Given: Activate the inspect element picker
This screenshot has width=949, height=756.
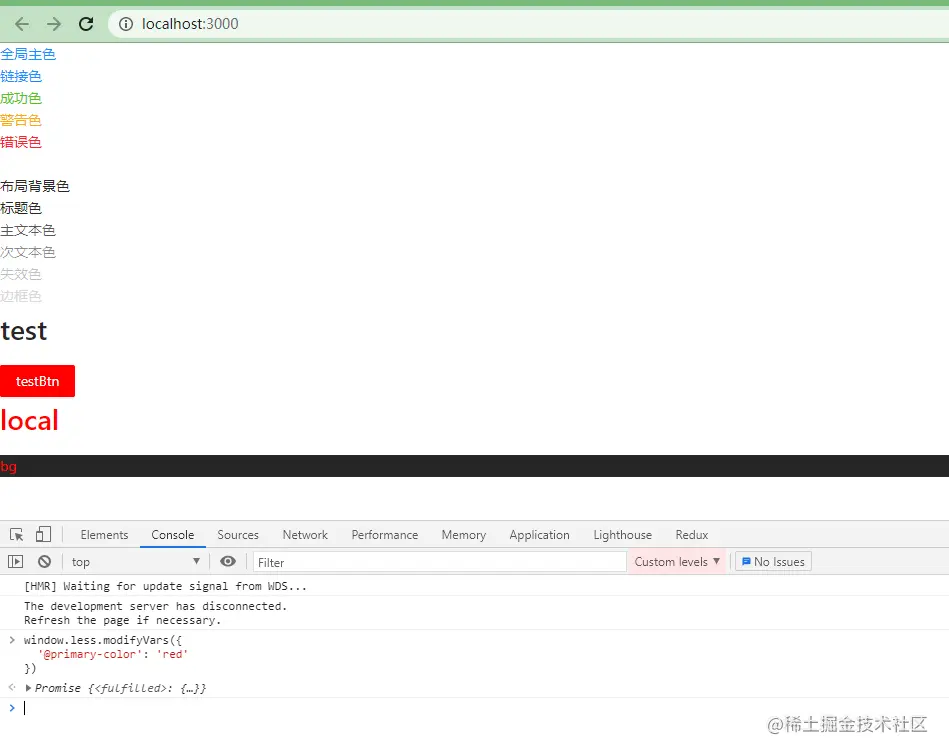Looking at the screenshot, I should 16,534.
